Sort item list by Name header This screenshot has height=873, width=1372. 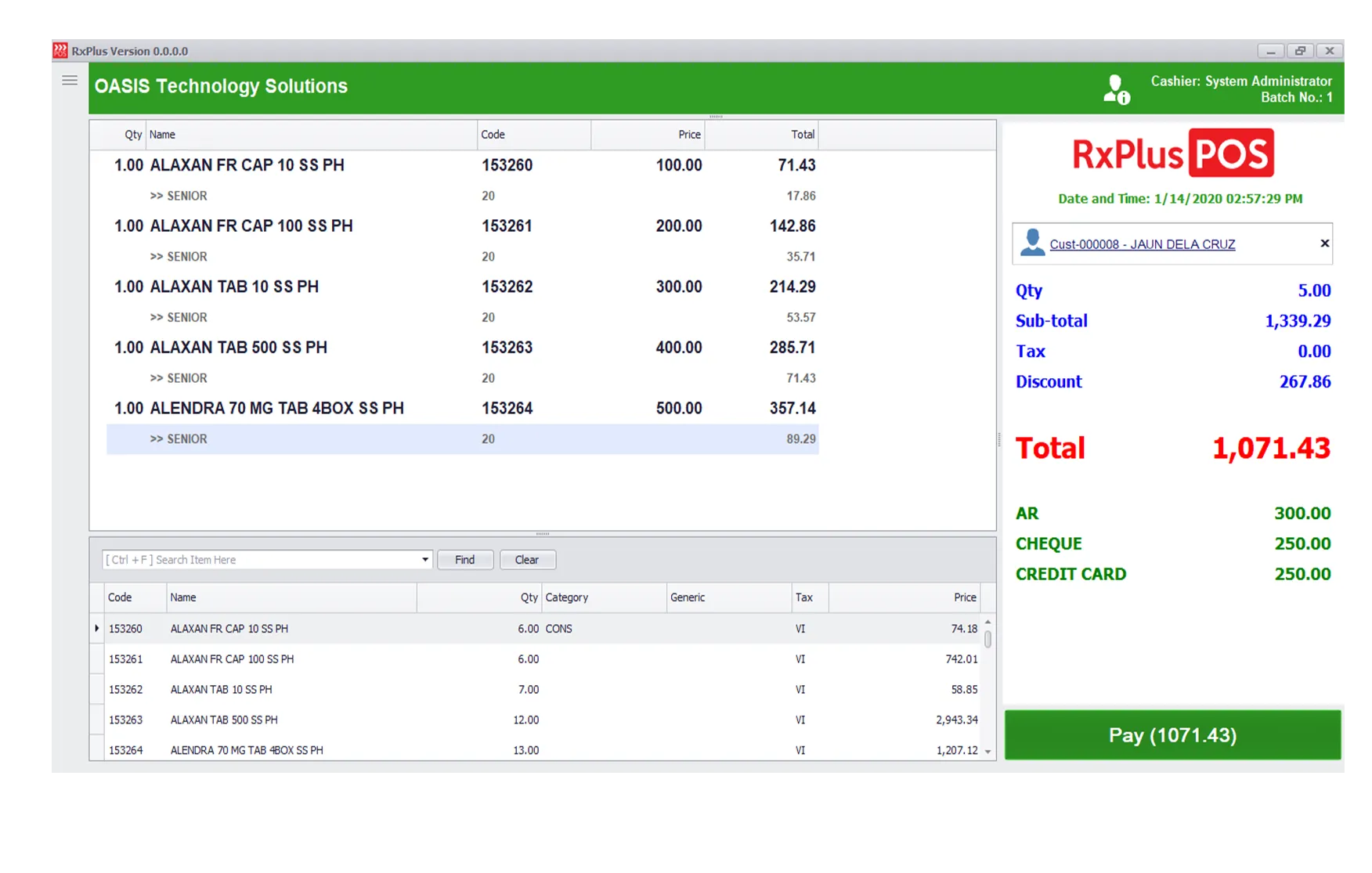(291, 597)
